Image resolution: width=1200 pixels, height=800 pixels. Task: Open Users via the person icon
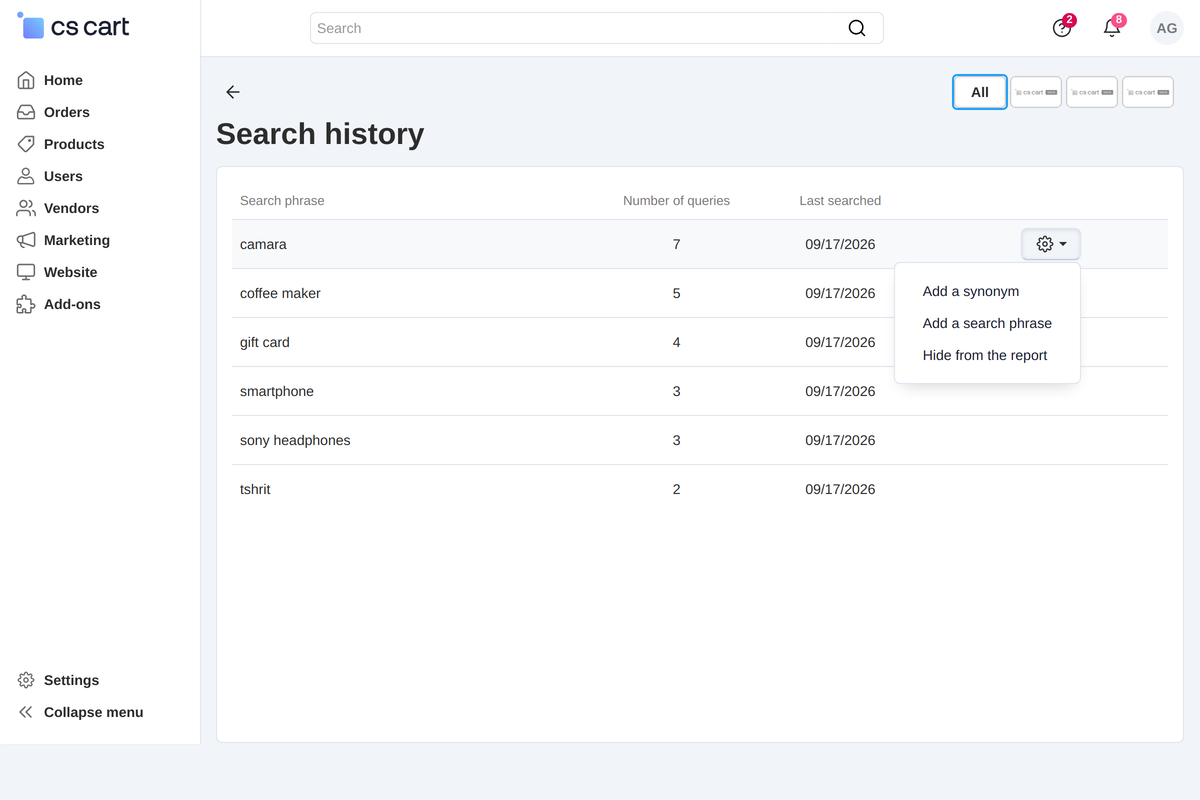pyautogui.click(x=26, y=176)
